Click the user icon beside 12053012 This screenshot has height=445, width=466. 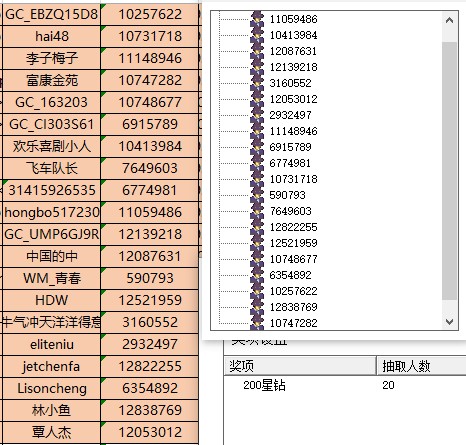tap(257, 99)
